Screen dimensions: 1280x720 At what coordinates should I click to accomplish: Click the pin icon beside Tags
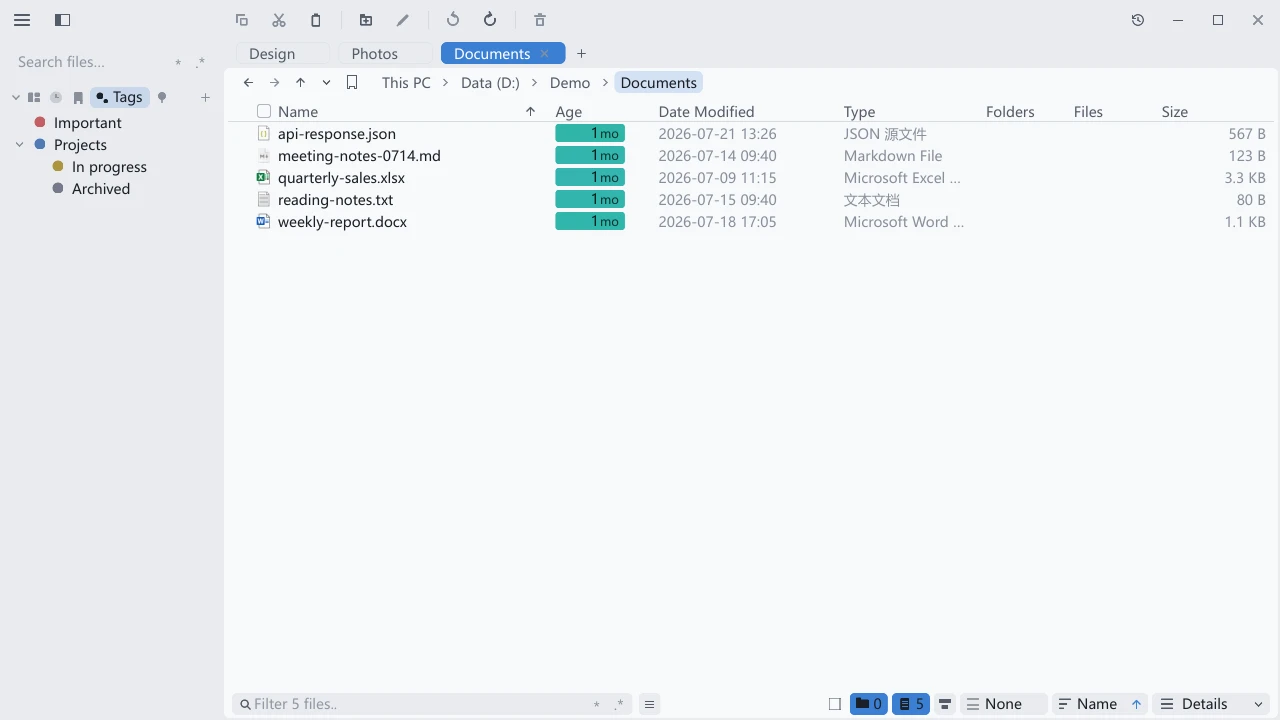tap(162, 97)
